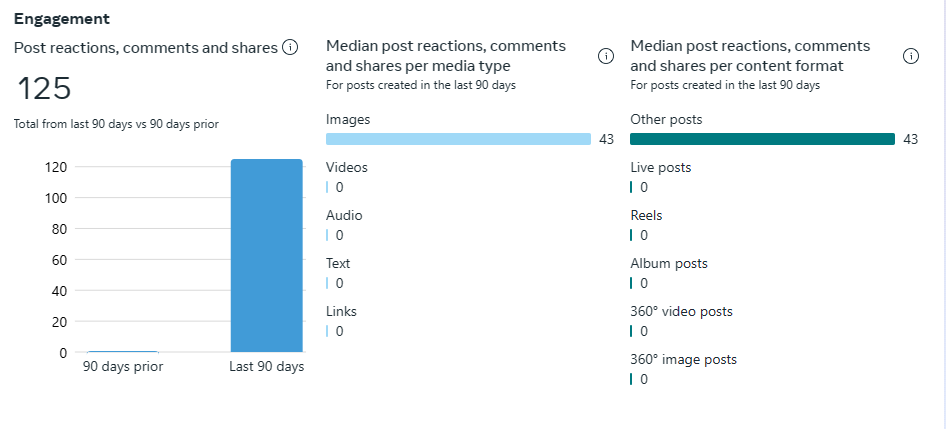This screenshot has height=429, width=946.
Task: Click the tall blue Last 90 days bar
Action: [x=266, y=255]
